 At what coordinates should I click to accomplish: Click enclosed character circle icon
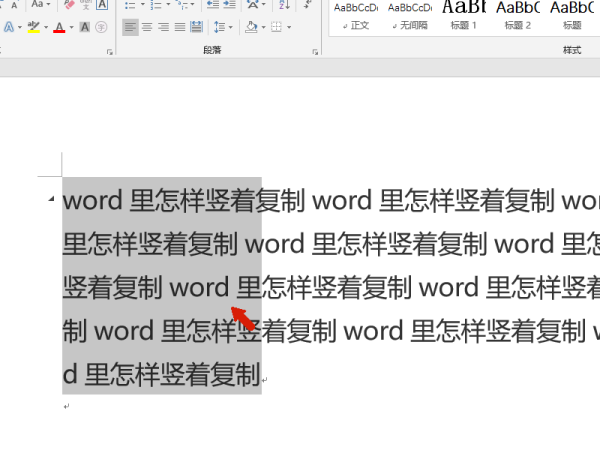[101, 27]
